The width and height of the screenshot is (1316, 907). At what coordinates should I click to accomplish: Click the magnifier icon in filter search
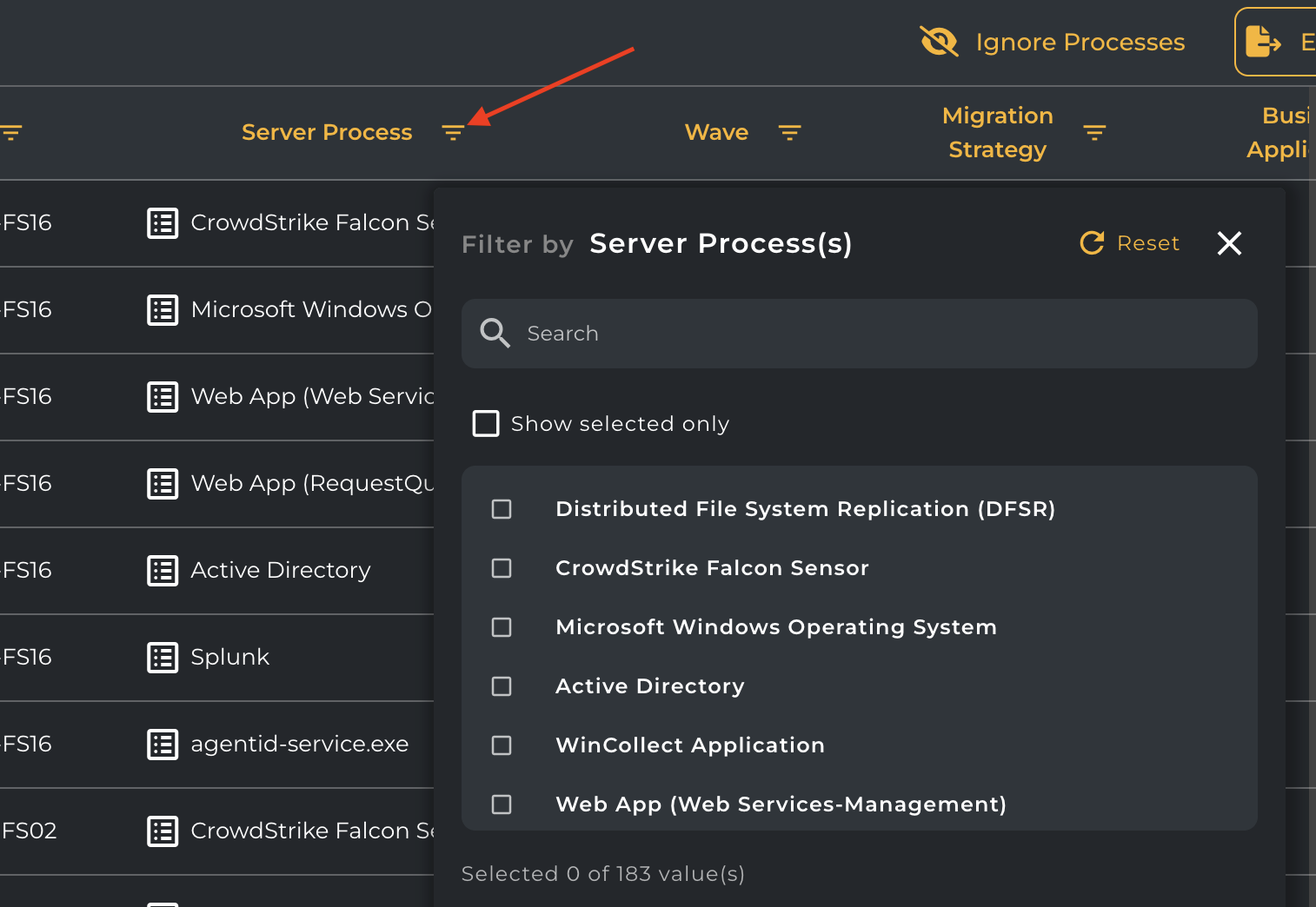495,334
